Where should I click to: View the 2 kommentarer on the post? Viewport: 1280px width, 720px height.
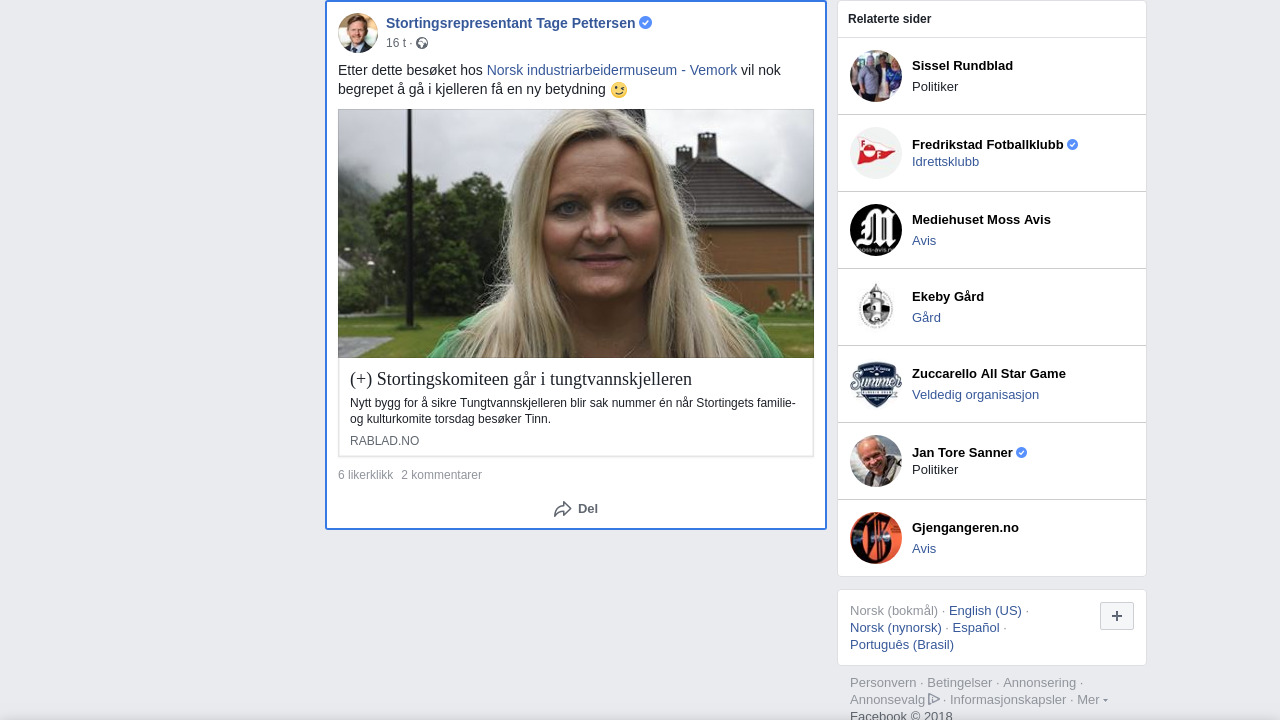441,475
